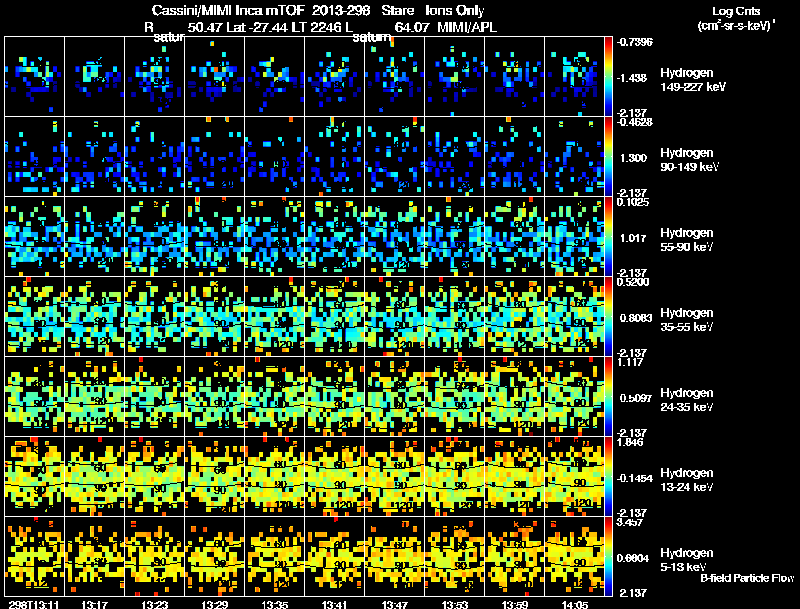Select the Hydrogen 35-55 keV panel at 13:53
The image size is (800, 609).
[x=455, y=317]
